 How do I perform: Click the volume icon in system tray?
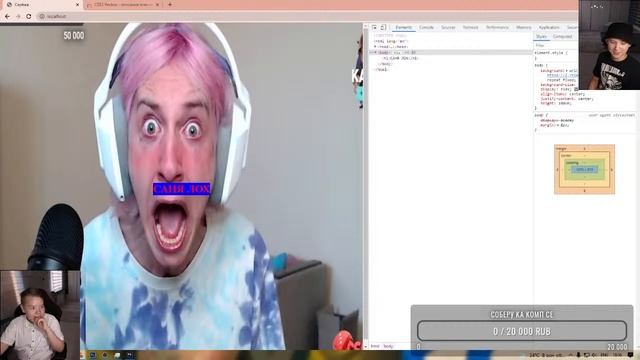point(594,355)
